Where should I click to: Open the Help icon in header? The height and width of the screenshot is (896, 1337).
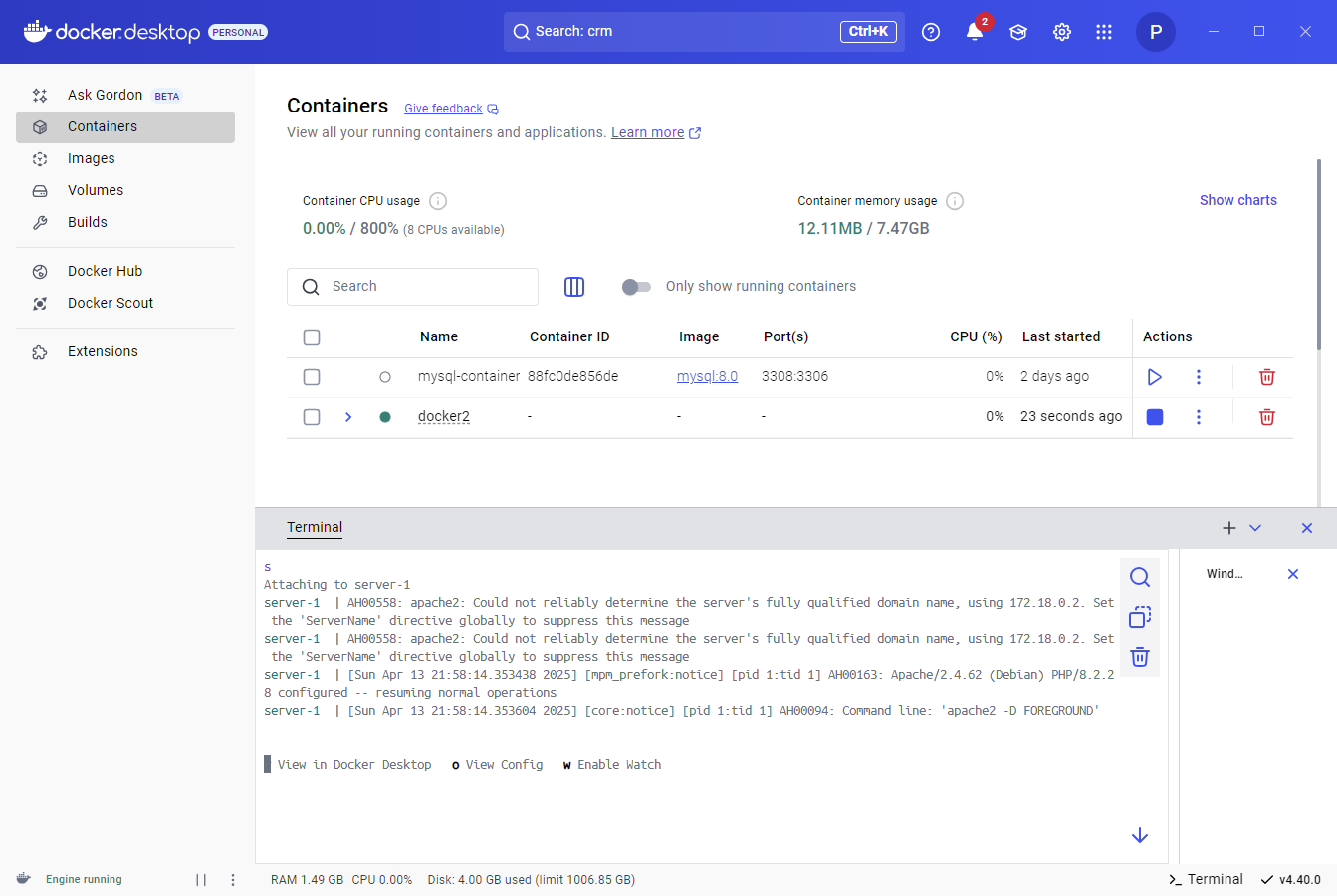pyautogui.click(x=931, y=32)
